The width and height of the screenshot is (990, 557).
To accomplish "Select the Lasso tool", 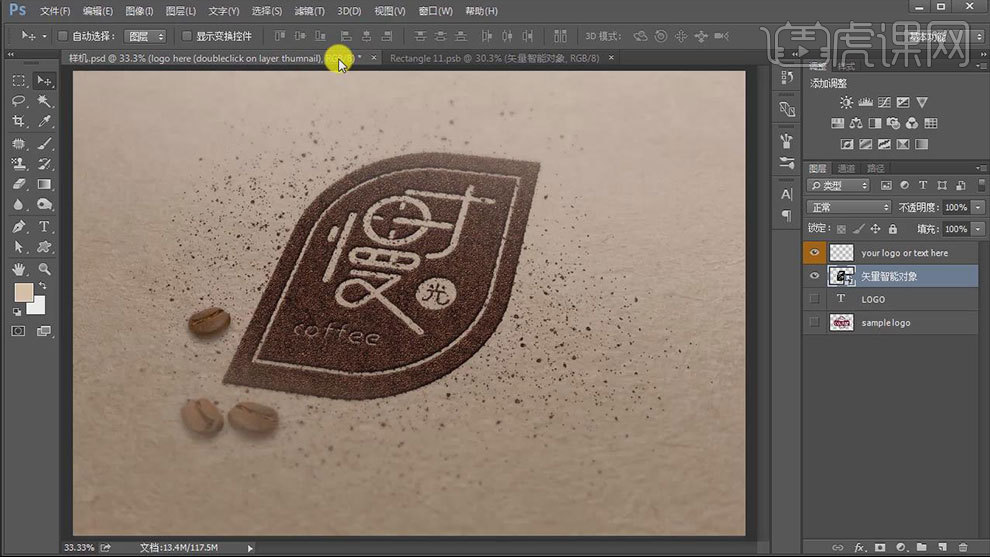I will click(x=18, y=101).
